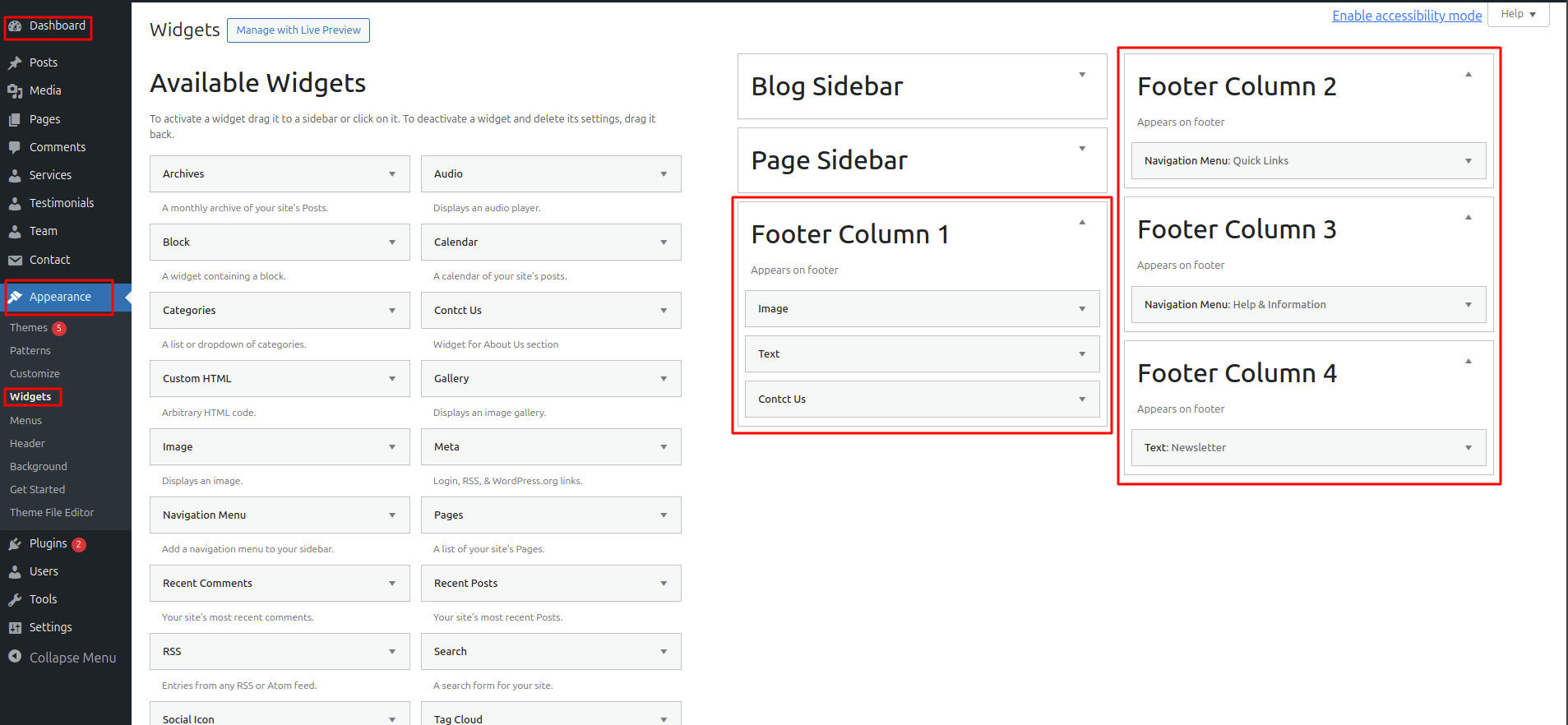Open the Settings menu label
Image resolution: width=1568 pixels, height=725 pixels.
click(51, 627)
